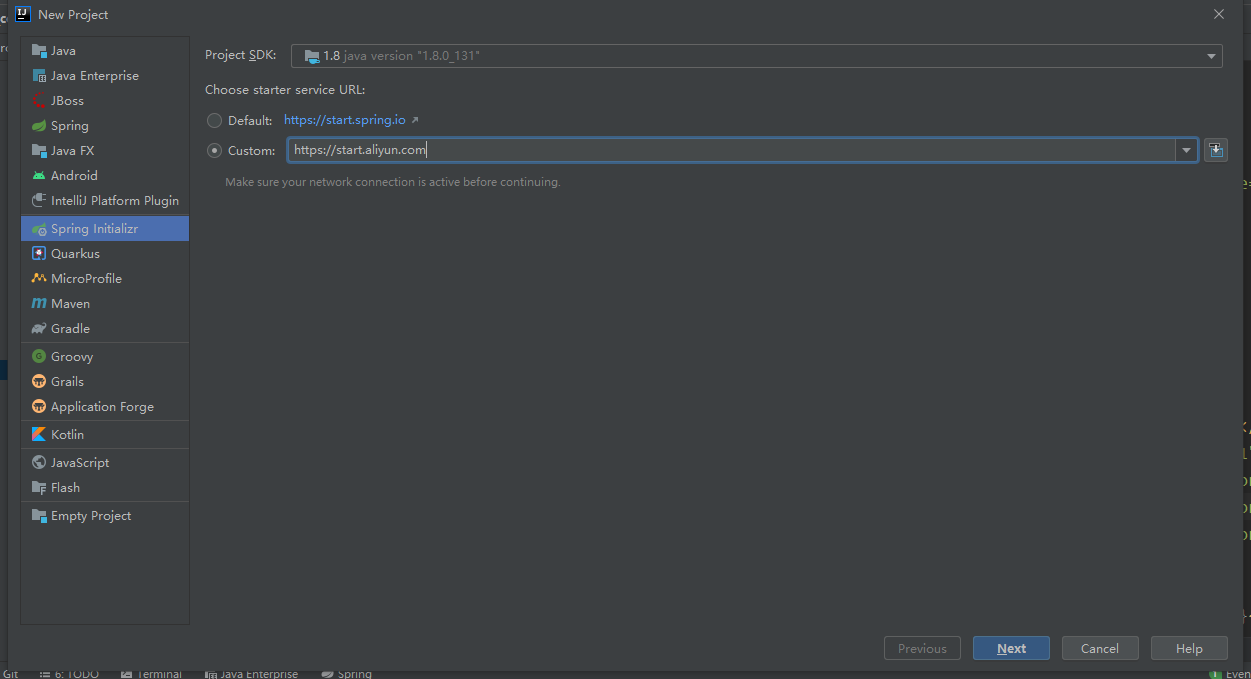1251x679 pixels.
Task: Click the Java folder icon
Action: [x=39, y=50]
